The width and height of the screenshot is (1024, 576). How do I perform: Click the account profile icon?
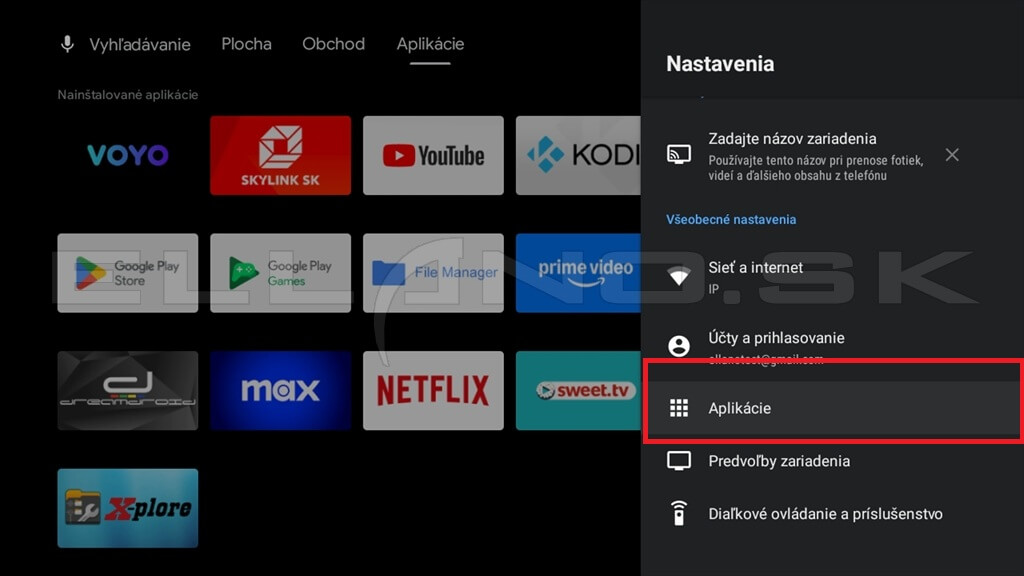679,345
